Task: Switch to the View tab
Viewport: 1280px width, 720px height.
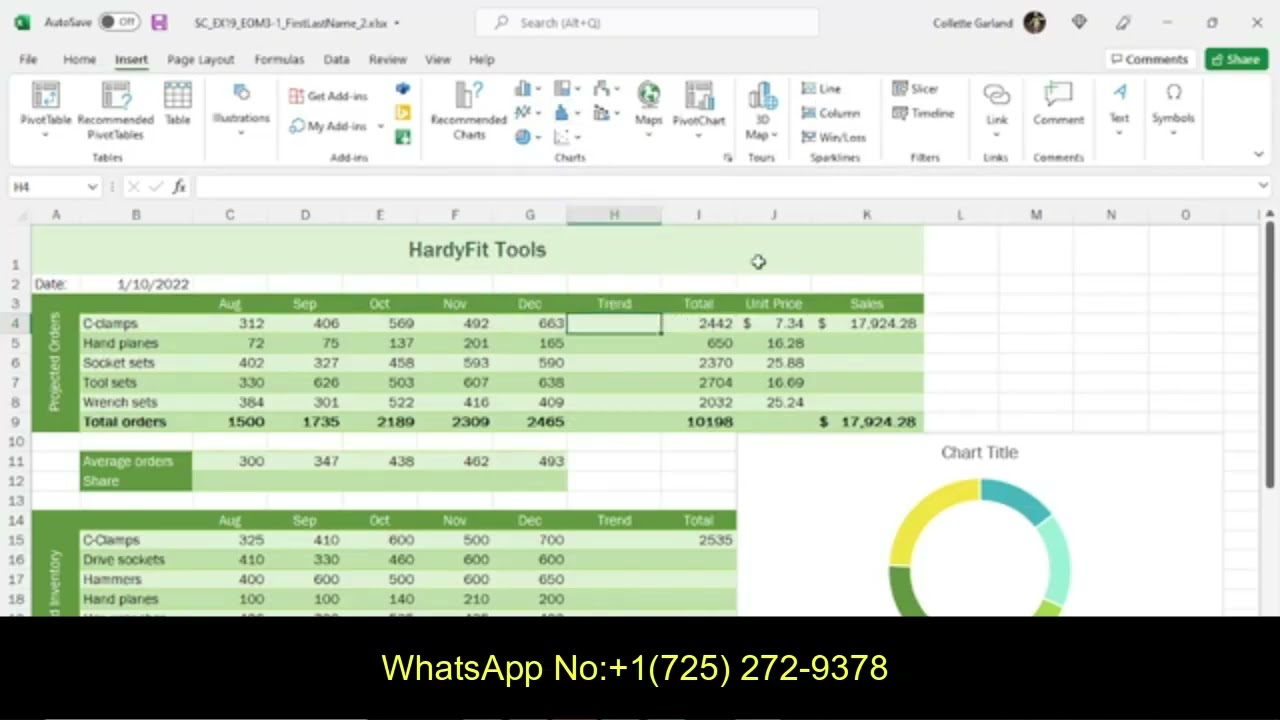Action: pos(438,60)
